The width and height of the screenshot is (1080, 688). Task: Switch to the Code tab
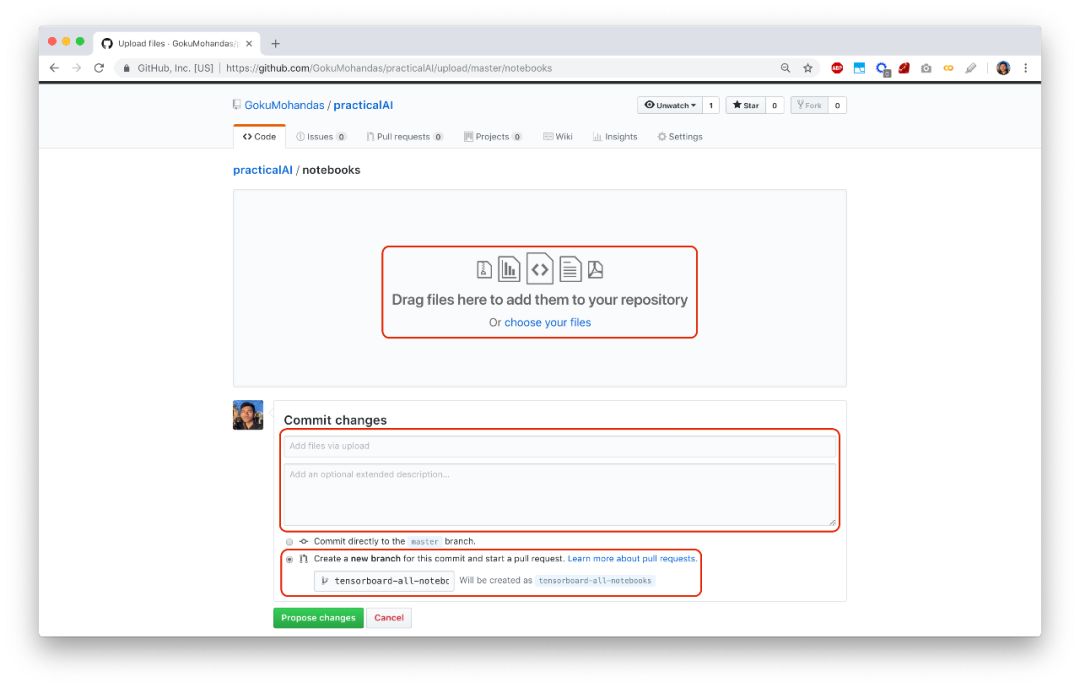pyautogui.click(x=259, y=136)
